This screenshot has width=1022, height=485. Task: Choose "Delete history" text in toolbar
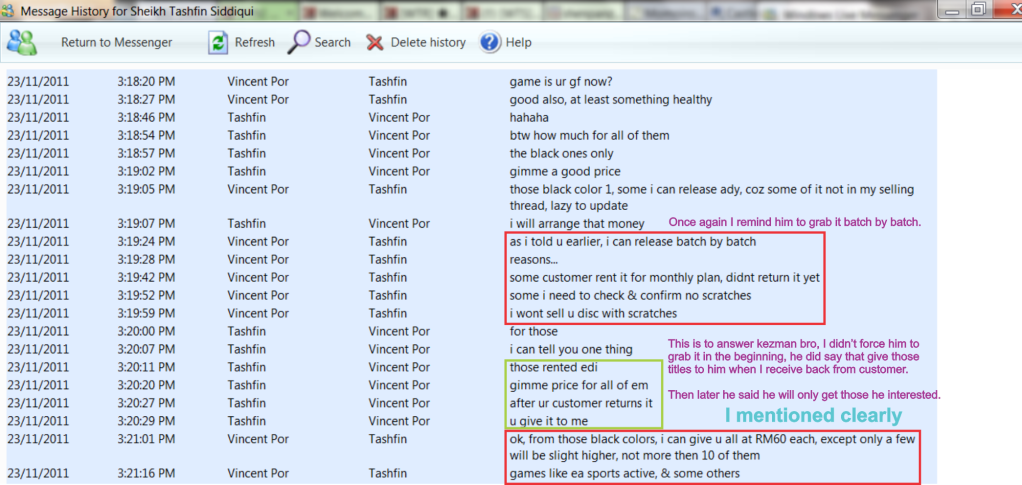coord(428,42)
